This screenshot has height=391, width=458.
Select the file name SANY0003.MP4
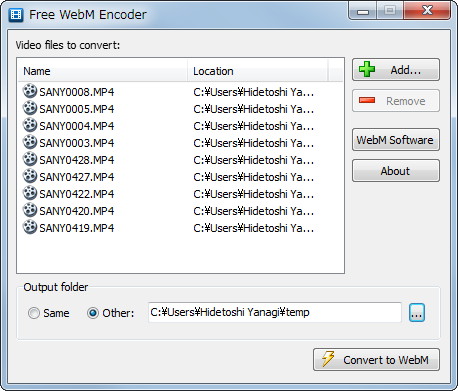(77, 143)
